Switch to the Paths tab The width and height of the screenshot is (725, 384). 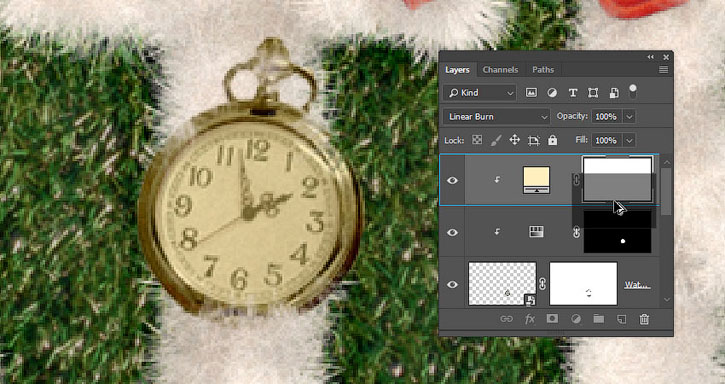point(543,70)
